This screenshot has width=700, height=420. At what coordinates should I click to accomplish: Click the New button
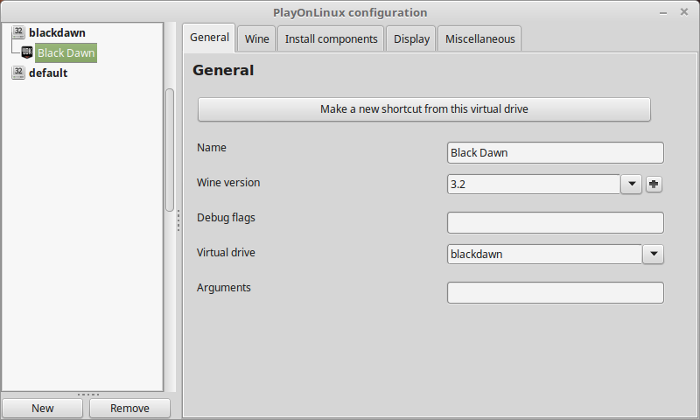click(x=42, y=408)
